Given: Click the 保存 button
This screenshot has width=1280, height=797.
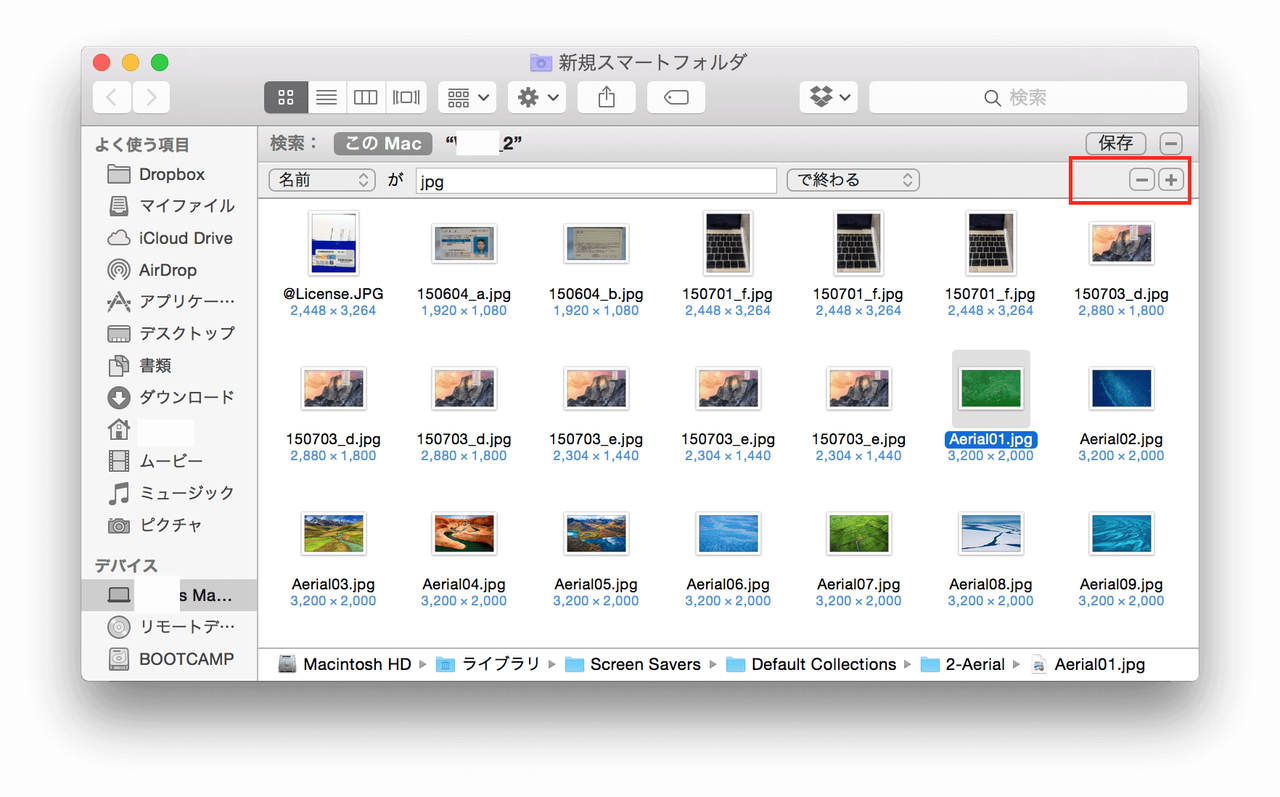Looking at the screenshot, I should click(1115, 143).
